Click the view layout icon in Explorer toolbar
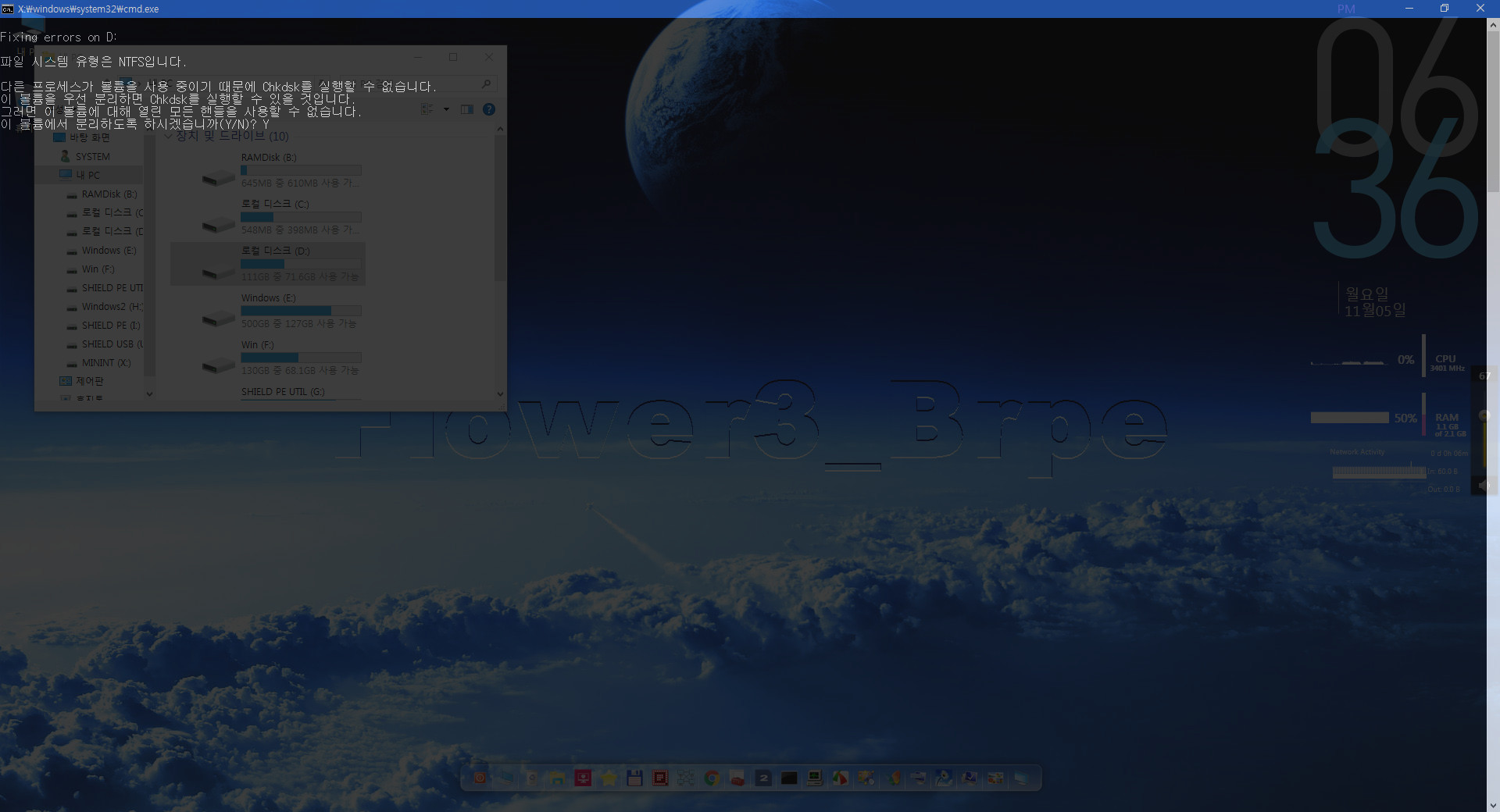The width and height of the screenshot is (1500, 812). (x=427, y=109)
